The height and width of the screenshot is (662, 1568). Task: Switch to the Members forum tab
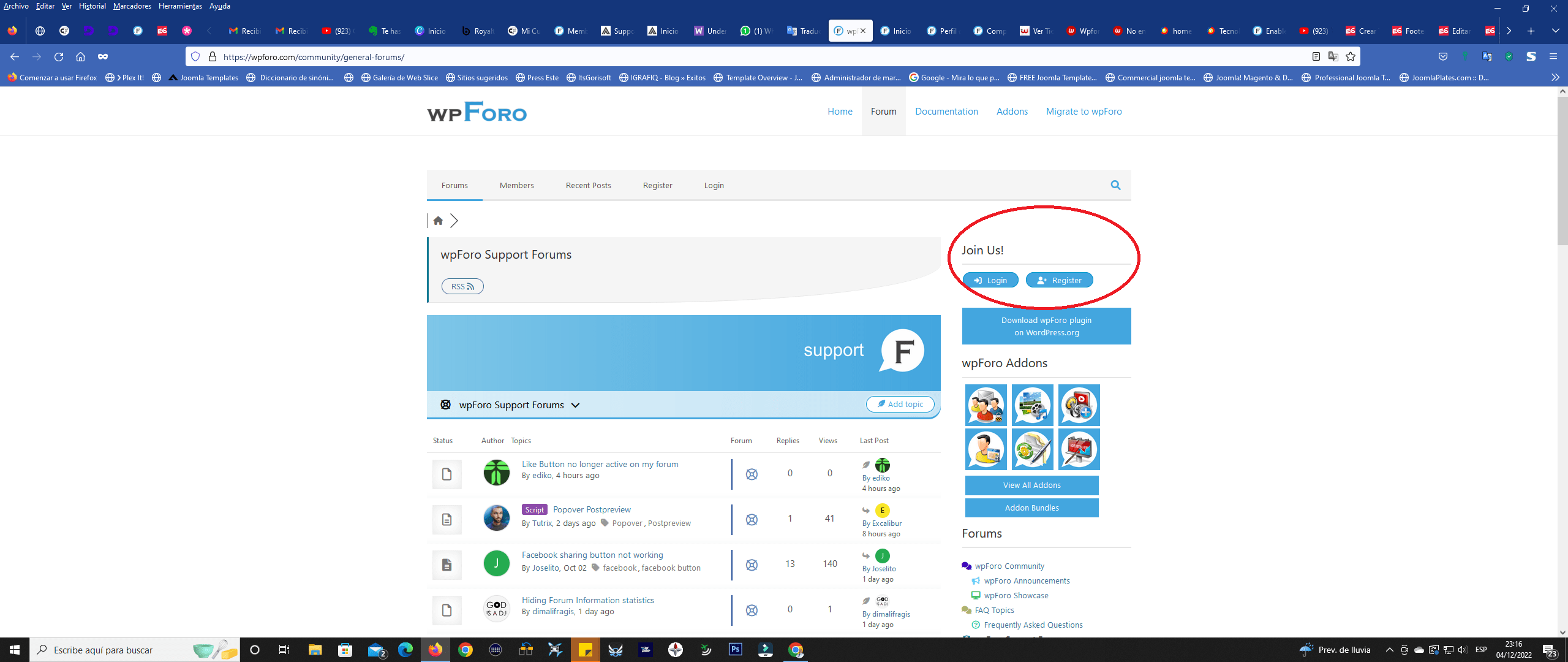pyautogui.click(x=516, y=185)
